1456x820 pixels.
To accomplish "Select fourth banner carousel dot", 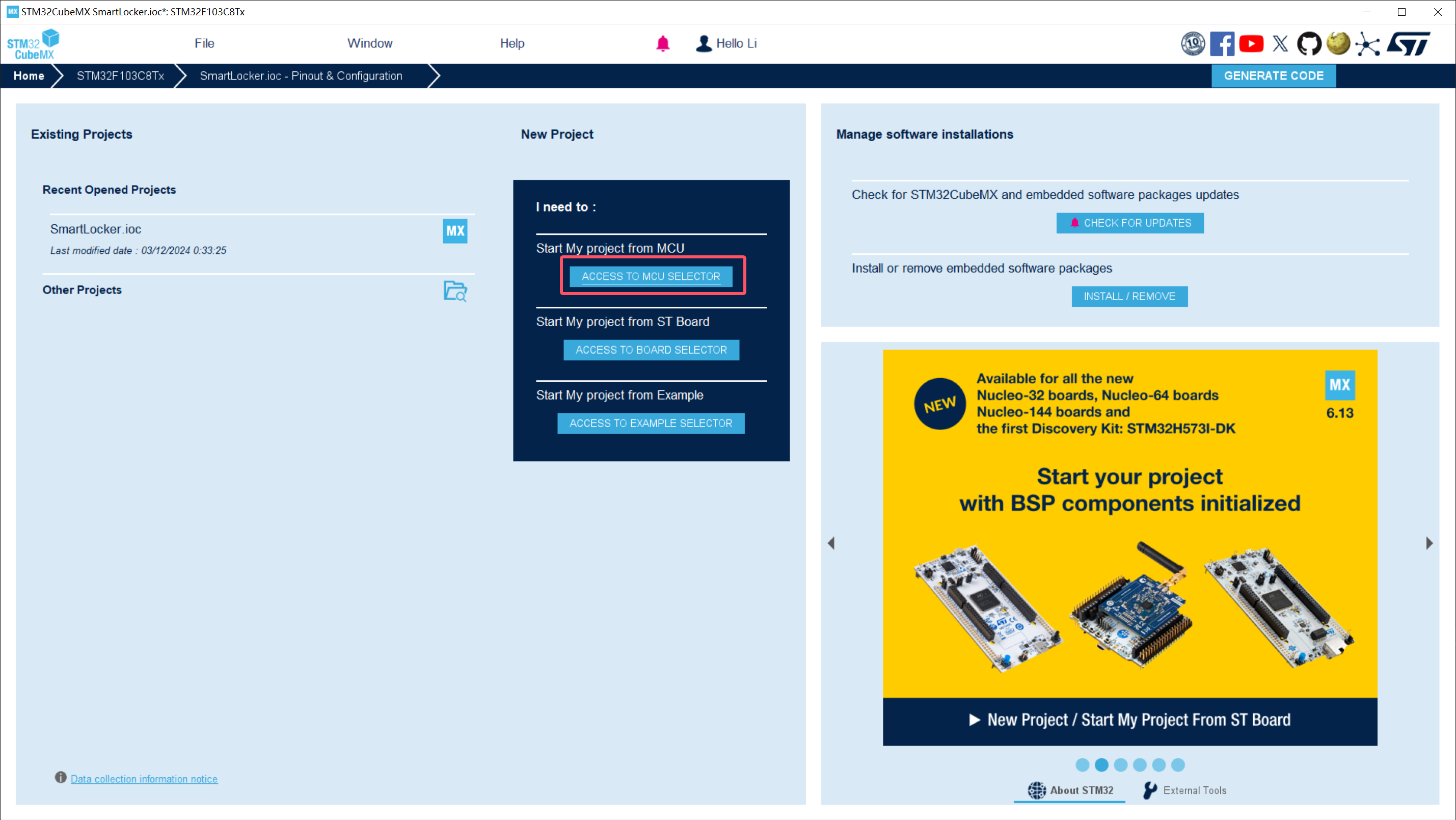I will point(1140,764).
